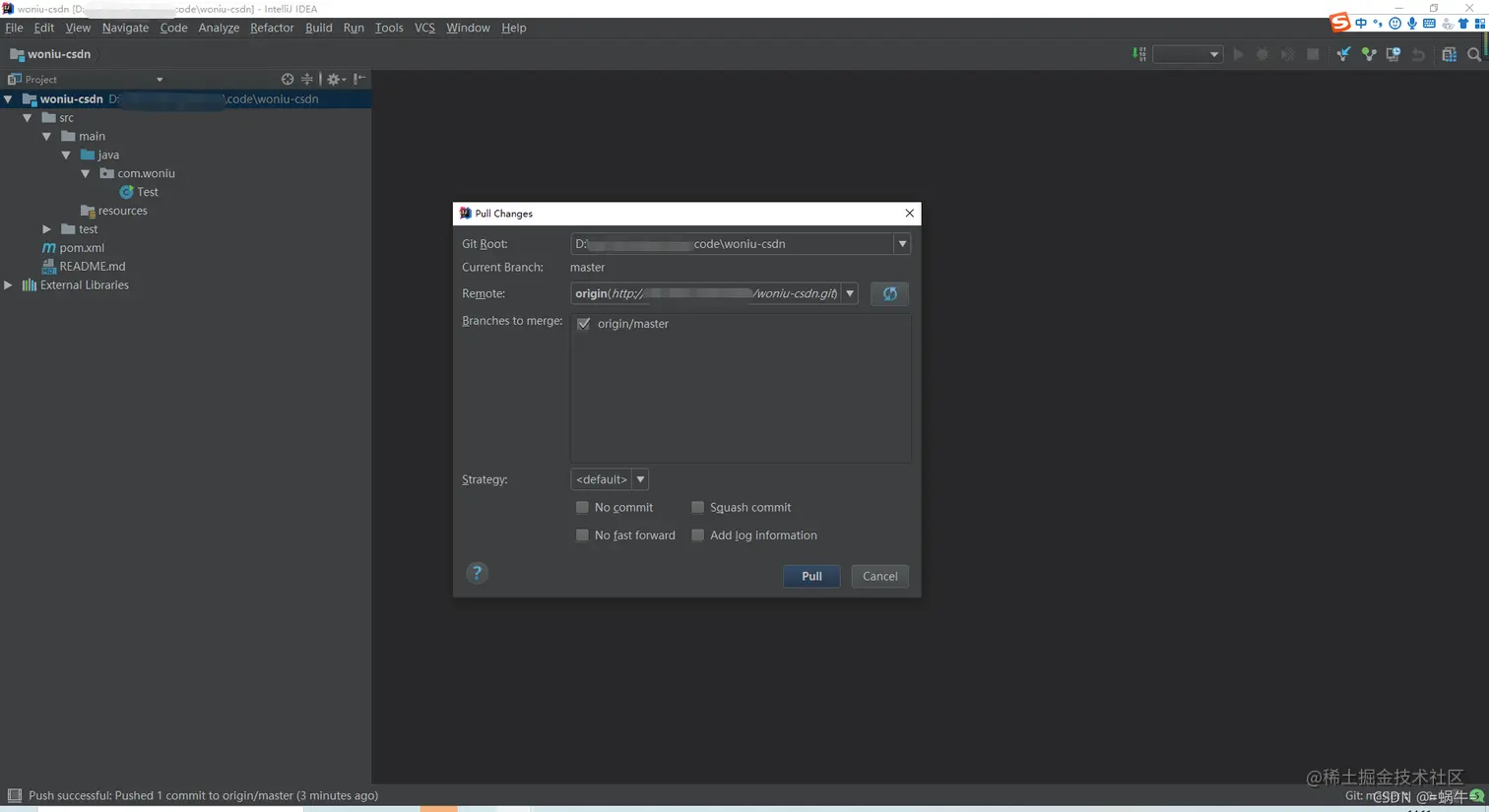Open the File menu

pos(14,28)
